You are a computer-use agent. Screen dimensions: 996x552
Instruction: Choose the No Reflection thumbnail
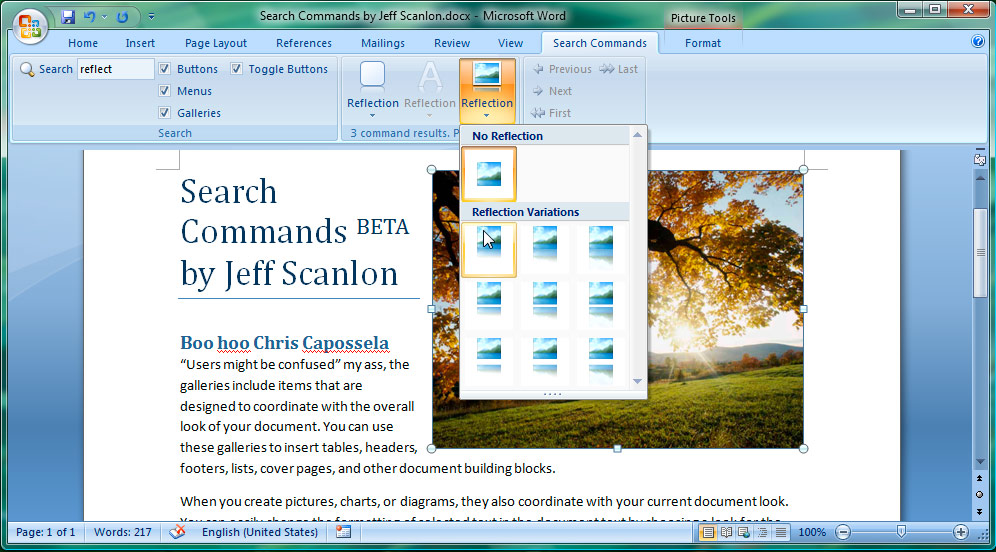click(x=489, y=174)
